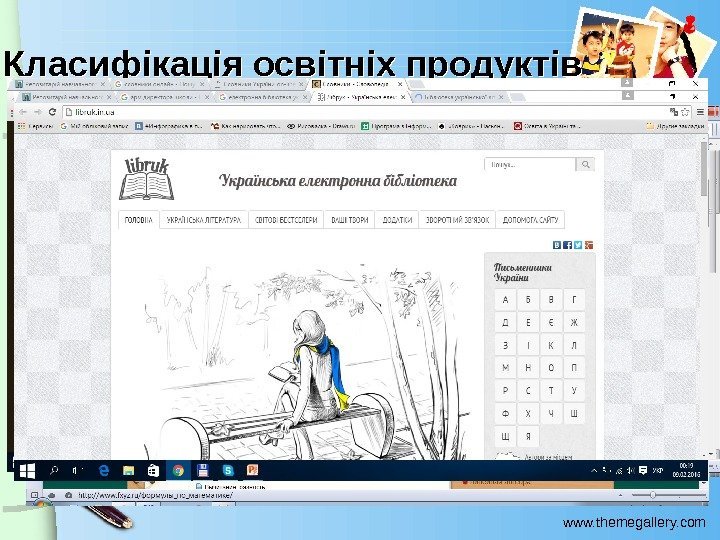This screenshot has height=540, width=720.
Task: Click the zoom slider in the bottom window
Action: click(x=652, y=495)
